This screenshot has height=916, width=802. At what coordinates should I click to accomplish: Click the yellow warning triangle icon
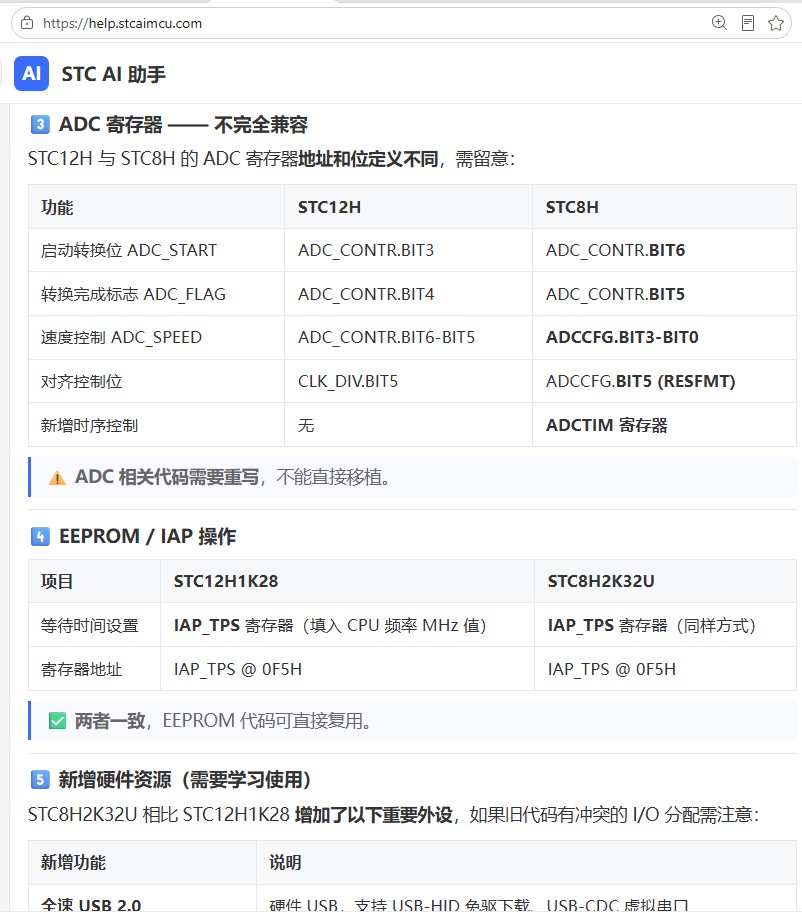point(57,478)
